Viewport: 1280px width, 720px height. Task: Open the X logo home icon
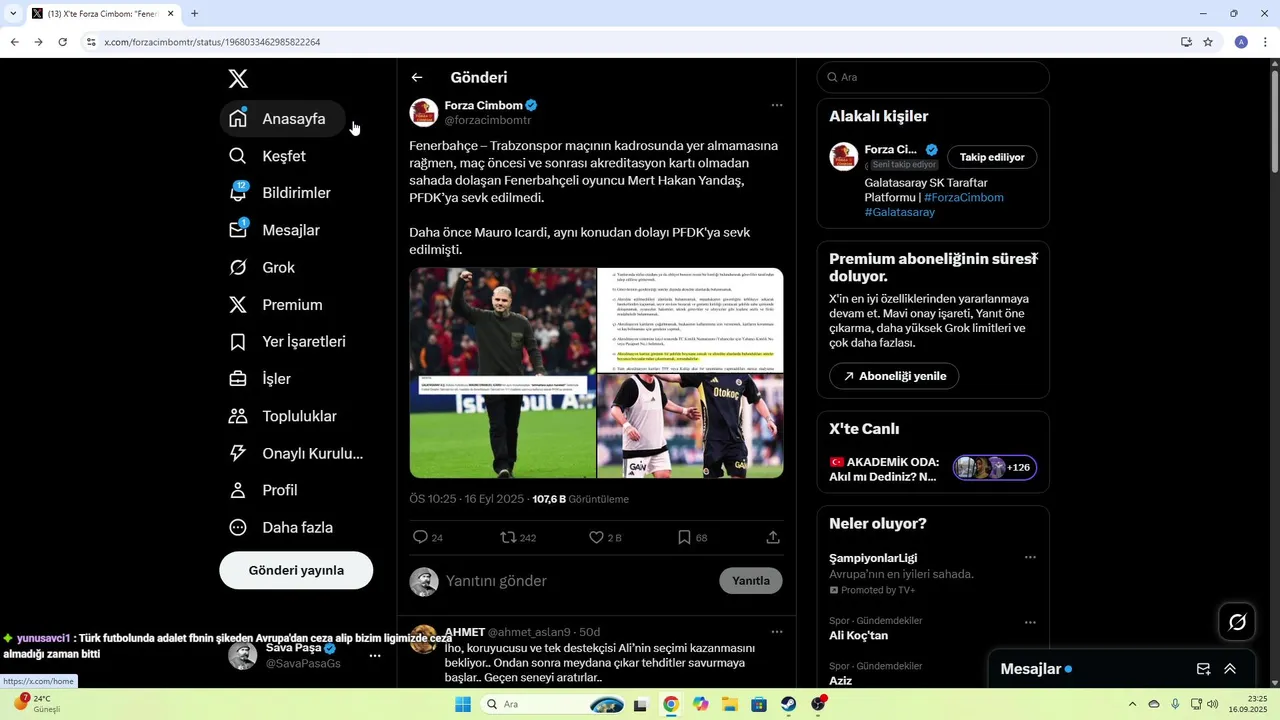(x=238, y=79)
